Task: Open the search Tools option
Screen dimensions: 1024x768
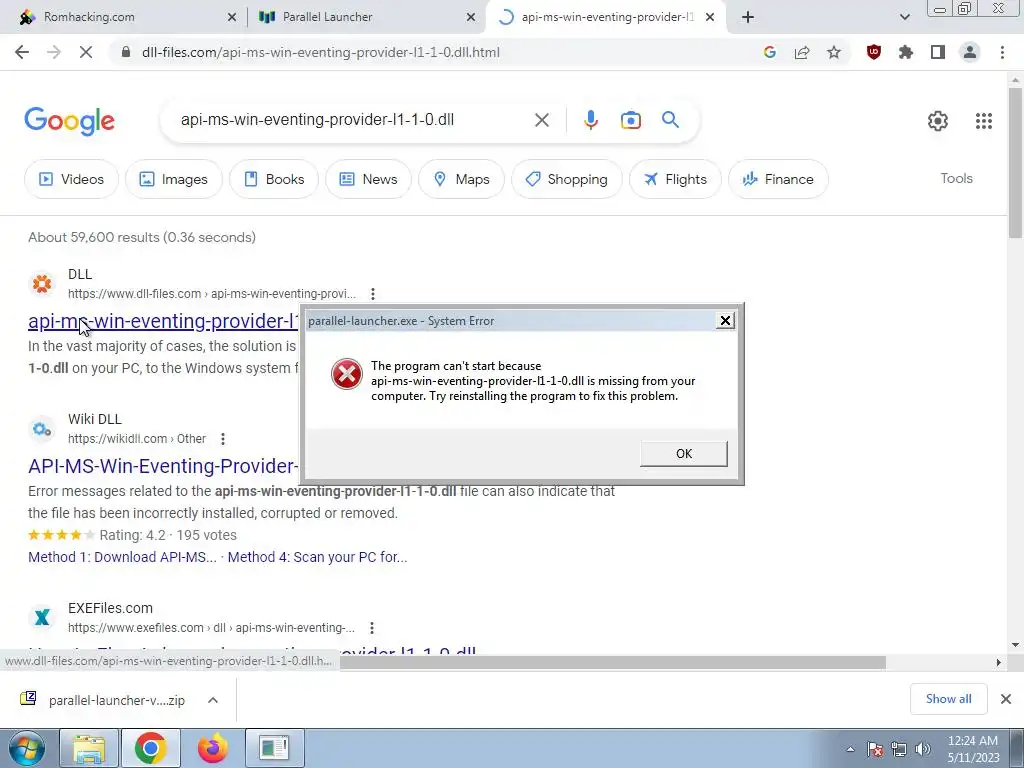Action: 956,178
